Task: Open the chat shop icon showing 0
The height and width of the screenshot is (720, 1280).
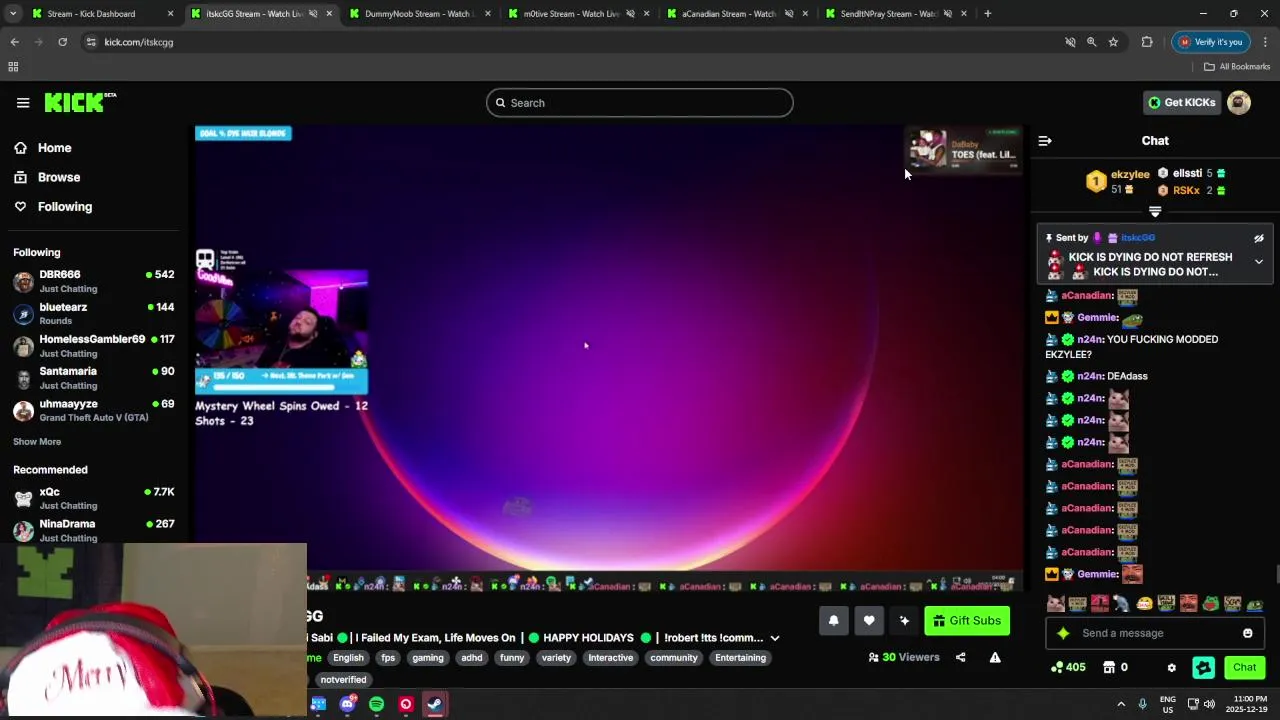Action: (x=1115, y=667)
